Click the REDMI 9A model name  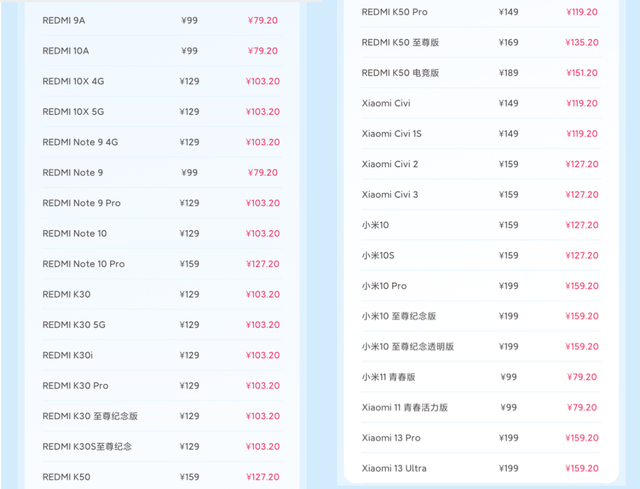63,20
